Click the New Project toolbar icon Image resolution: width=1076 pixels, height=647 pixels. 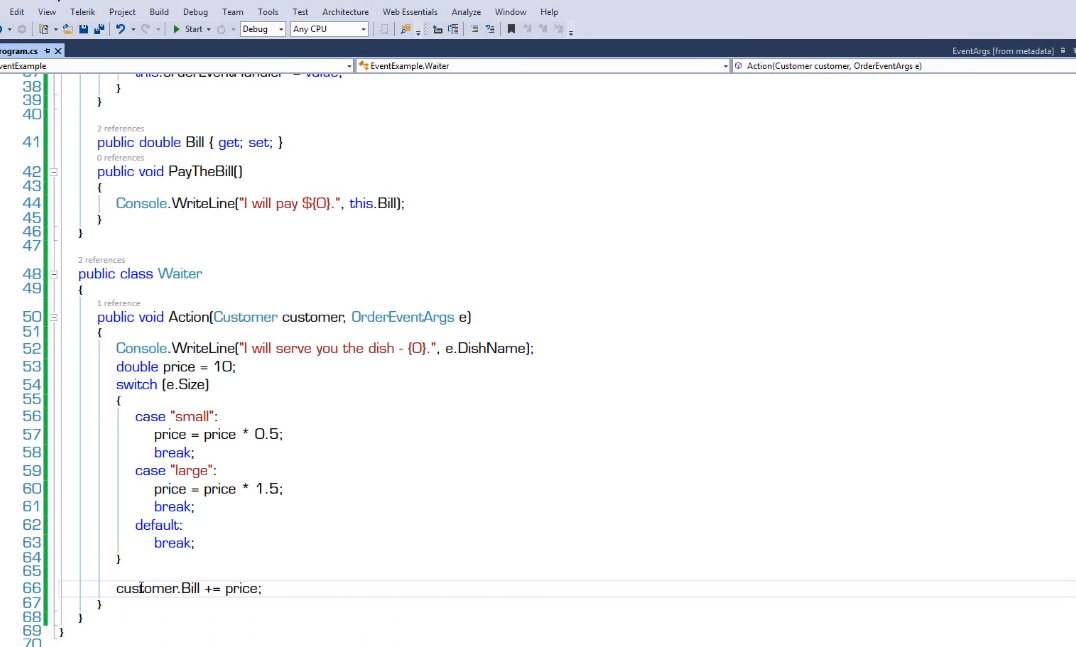[x=44, y=29]
